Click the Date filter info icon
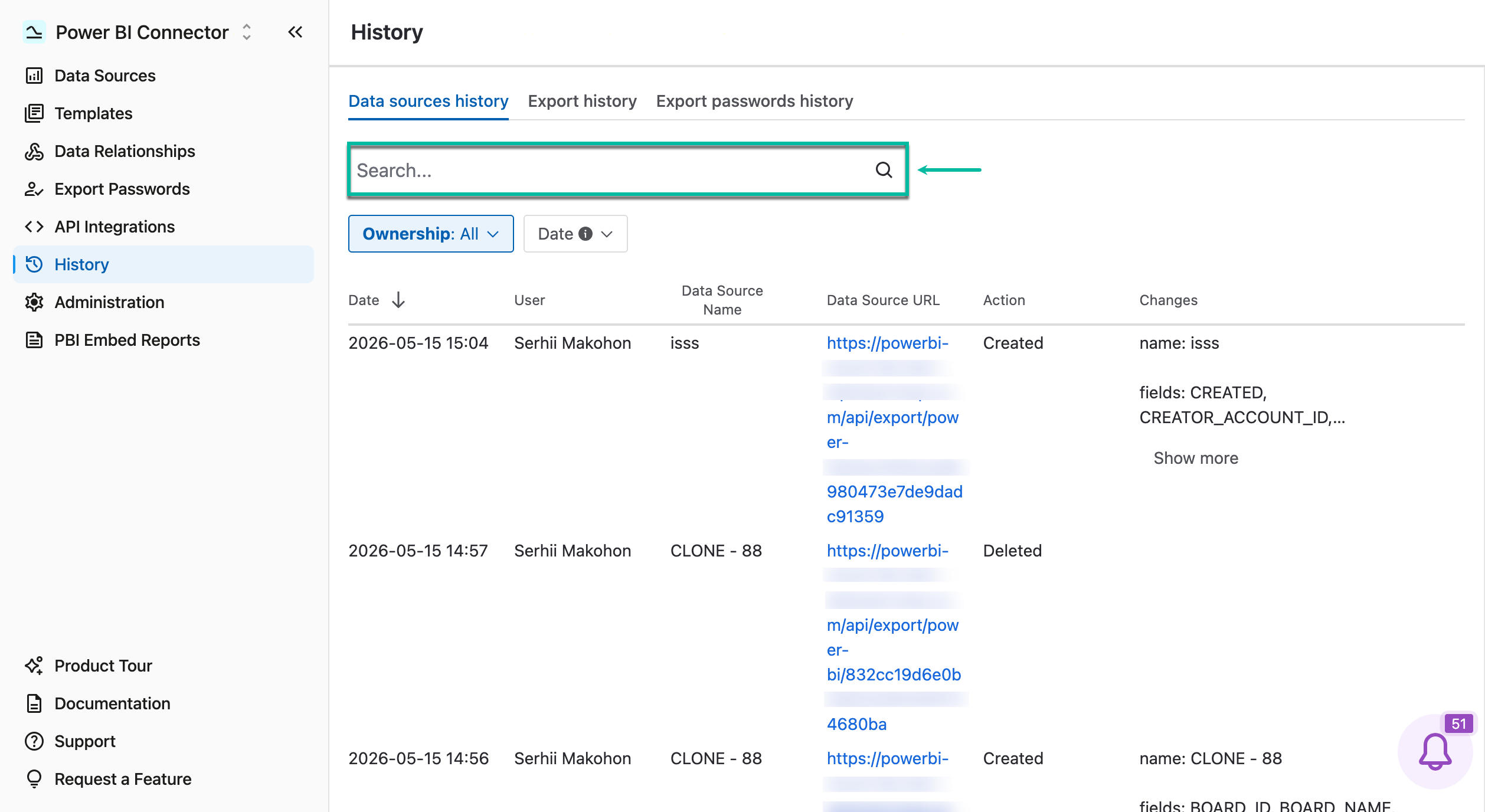The height and width of the screenshot is (812, 1485). tap(586, 234)
